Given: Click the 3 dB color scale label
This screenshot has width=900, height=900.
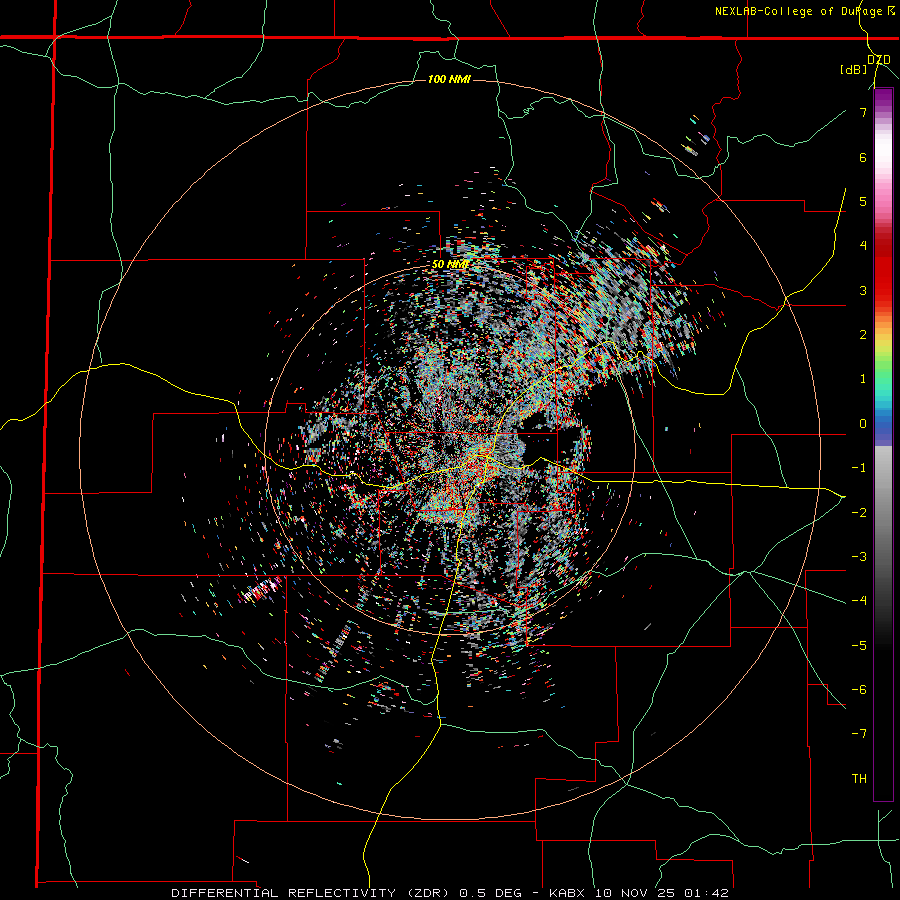Looking at the screenshot, I should [x=863, y=290].
